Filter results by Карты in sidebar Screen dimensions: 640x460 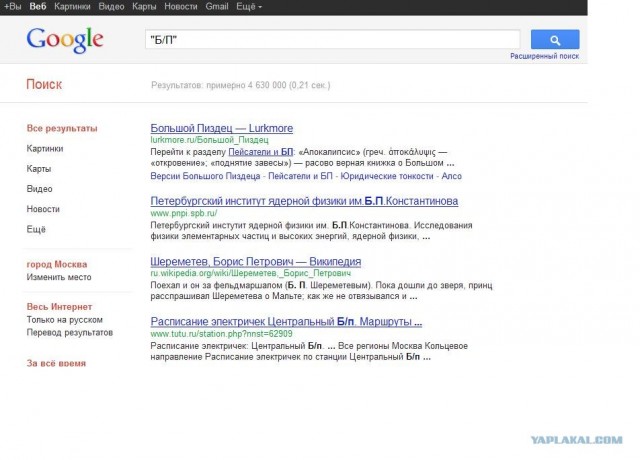coord(39,169)
